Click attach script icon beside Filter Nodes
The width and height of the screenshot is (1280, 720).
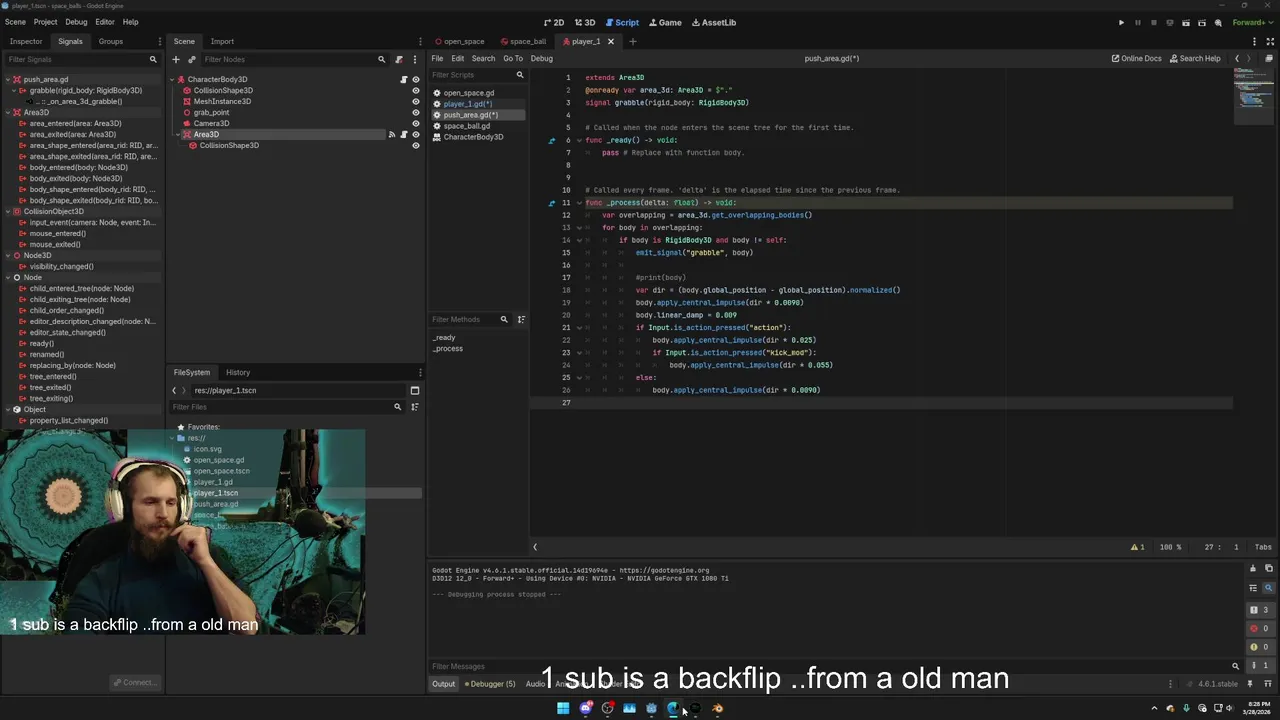(x=399, y=59)
